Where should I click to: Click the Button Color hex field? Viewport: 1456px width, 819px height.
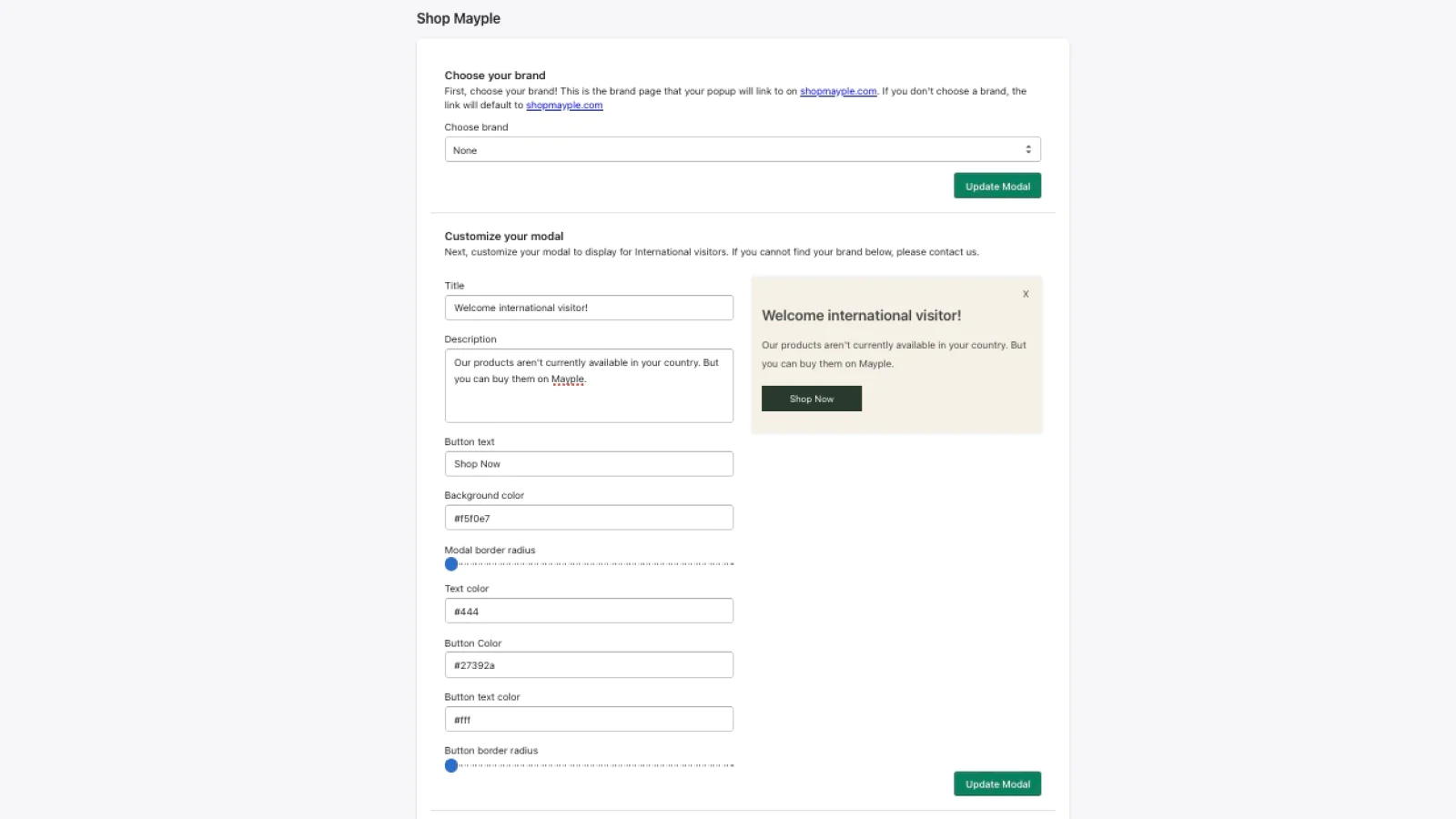pyautogui.click(x=589, y=665)
